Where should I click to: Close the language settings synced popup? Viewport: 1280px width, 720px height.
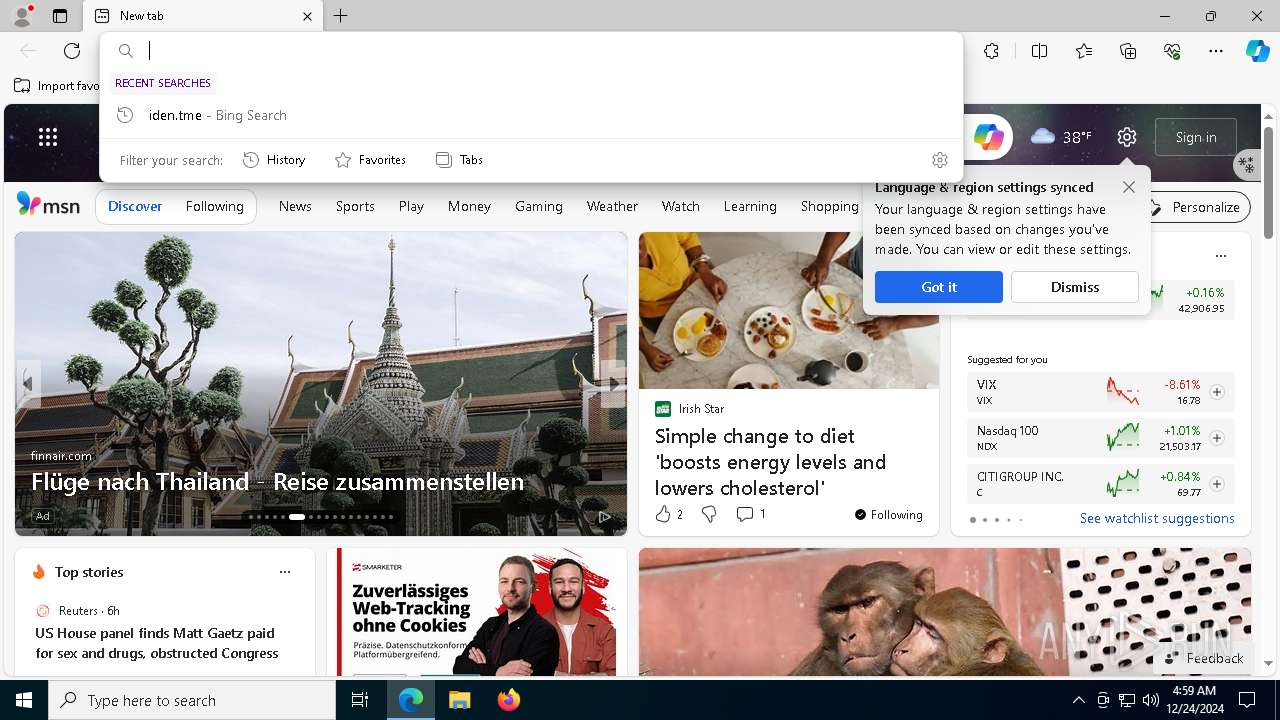[x=1128, y=187]
